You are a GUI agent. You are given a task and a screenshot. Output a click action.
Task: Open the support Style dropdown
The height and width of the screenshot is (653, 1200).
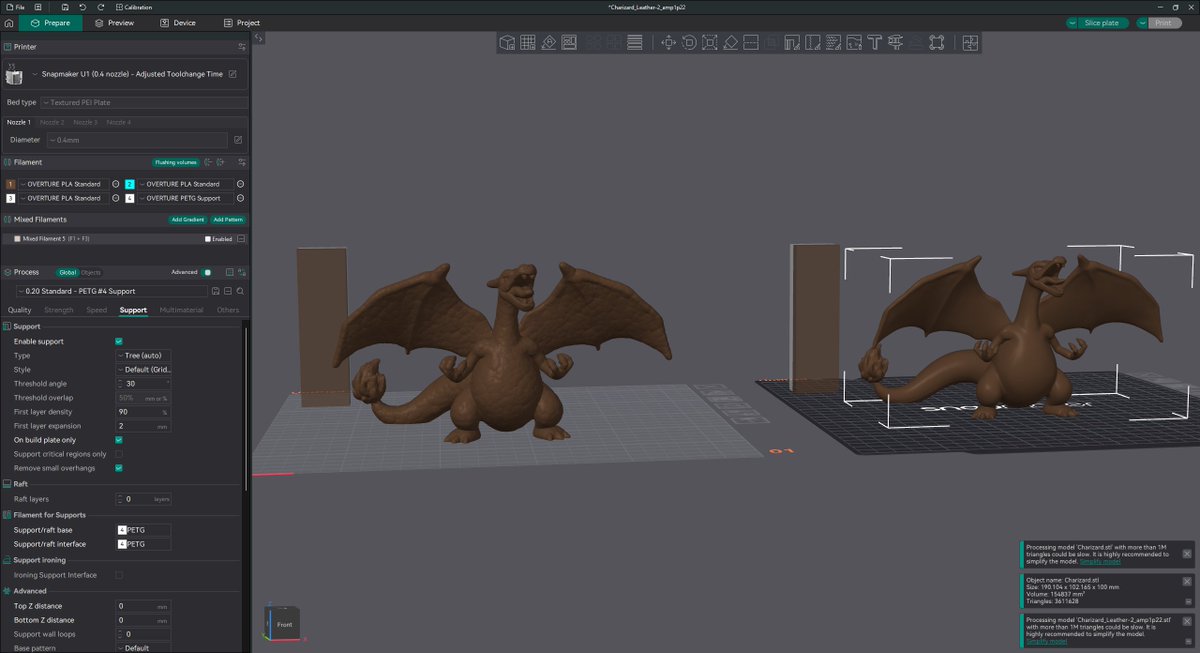144,369
